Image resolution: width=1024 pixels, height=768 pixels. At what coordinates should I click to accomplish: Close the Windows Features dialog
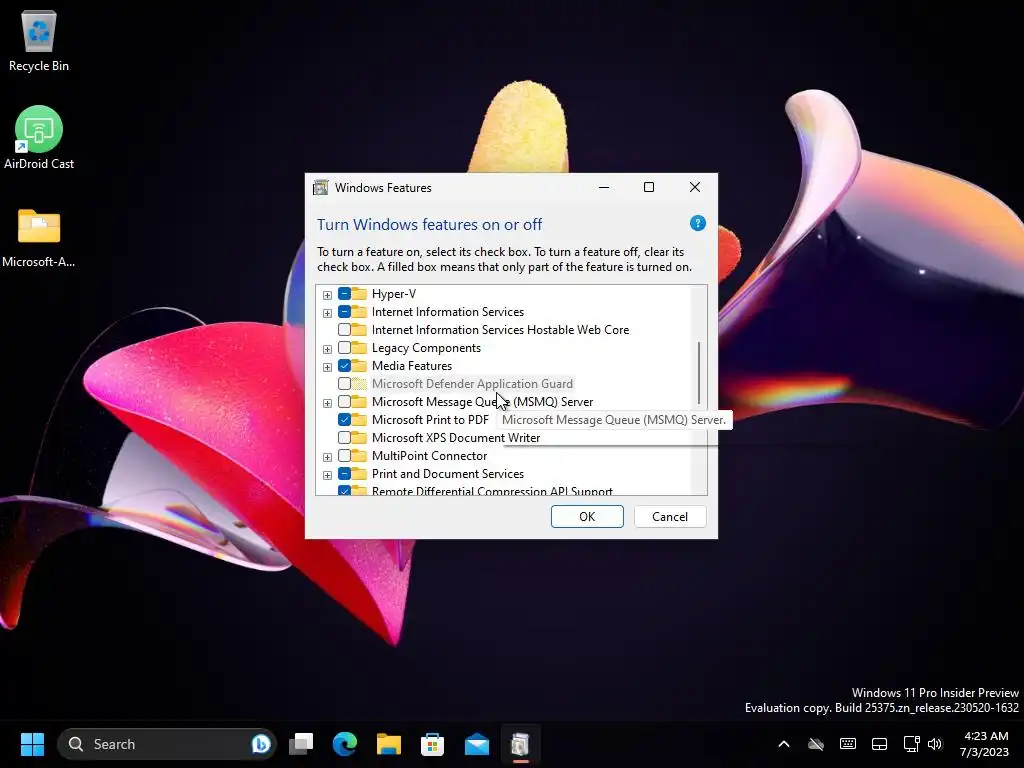click(695, 187)
